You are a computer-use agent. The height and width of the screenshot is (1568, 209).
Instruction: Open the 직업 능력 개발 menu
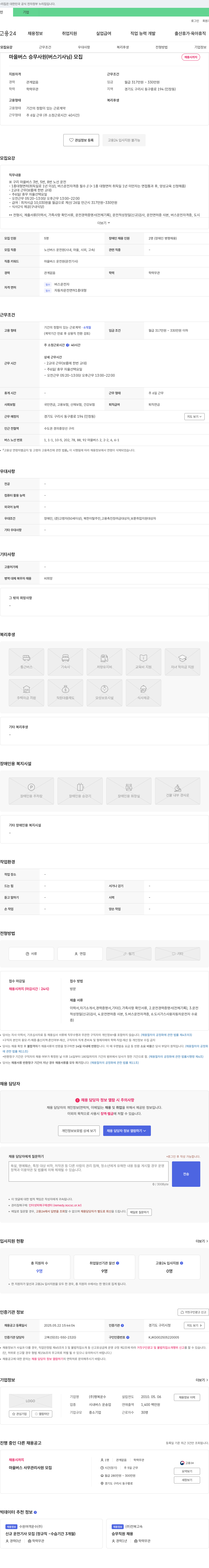click(x=143, y=33)
